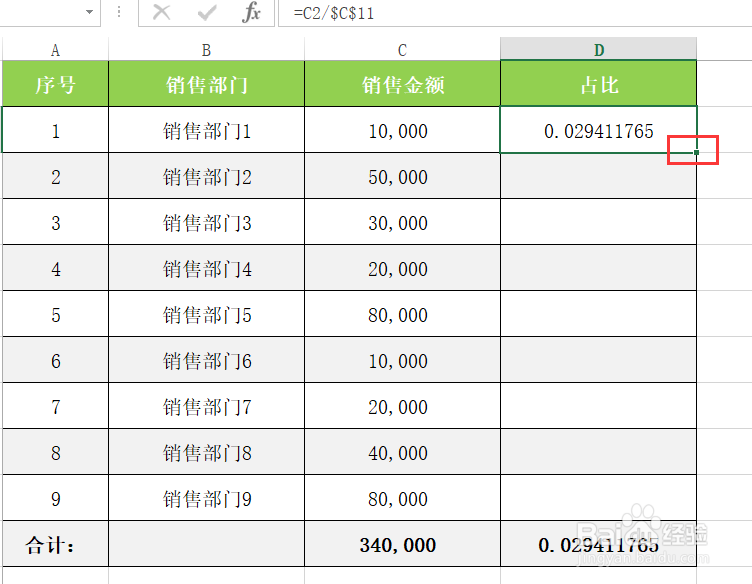Click cell with 销售部门5

tap(206, 315)
